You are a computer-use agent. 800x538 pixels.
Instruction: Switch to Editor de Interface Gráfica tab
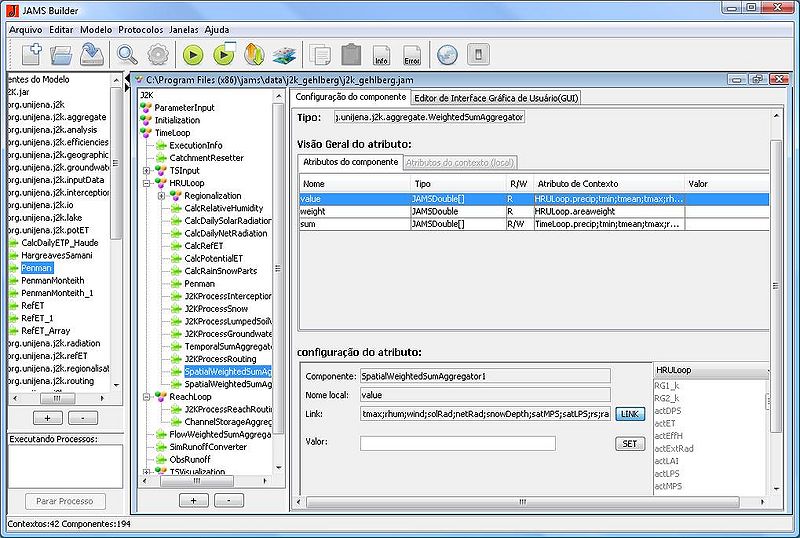coord(496,97)
